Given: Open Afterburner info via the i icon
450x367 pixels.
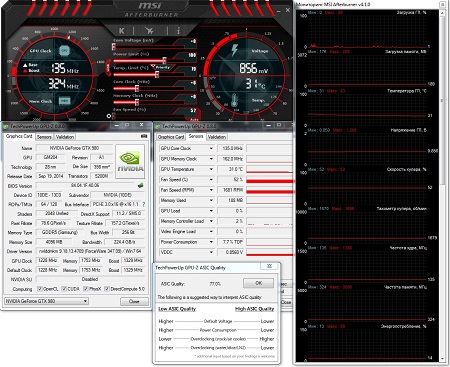Looking at the screenshot, I should click(178, 31).
